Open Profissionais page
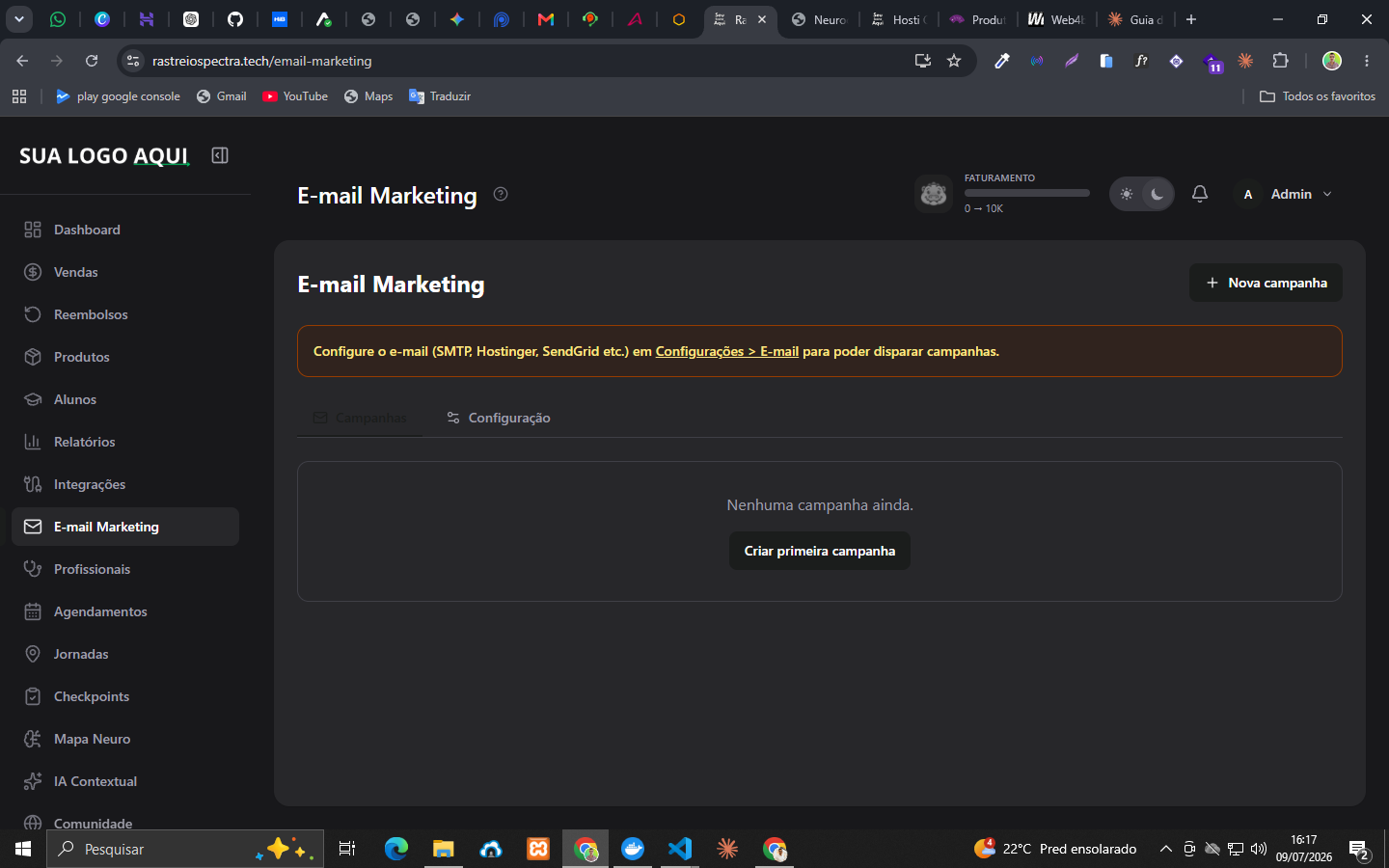This screenshot has width=1389, height=868. tap(125, 569)
